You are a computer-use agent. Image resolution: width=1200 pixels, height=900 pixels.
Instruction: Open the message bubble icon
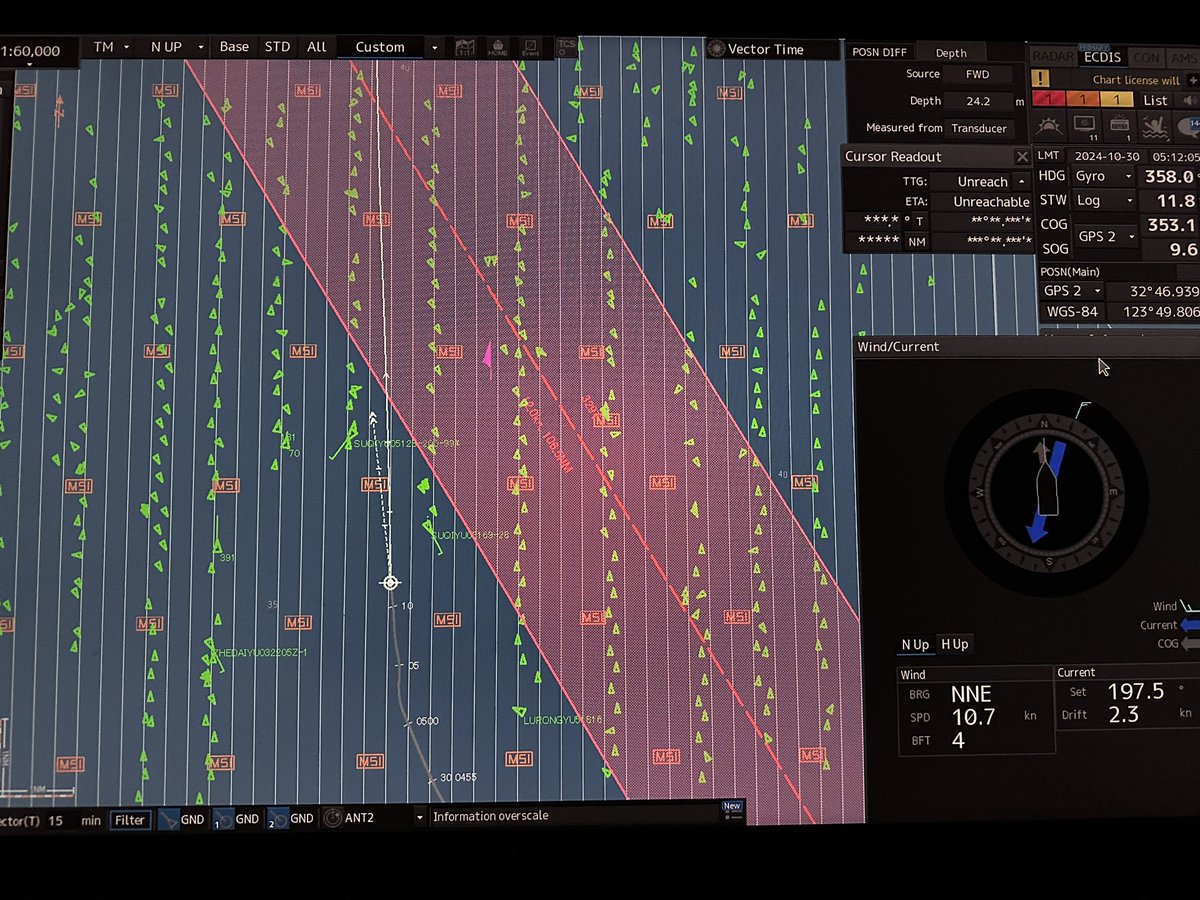tap(1189, 125)
